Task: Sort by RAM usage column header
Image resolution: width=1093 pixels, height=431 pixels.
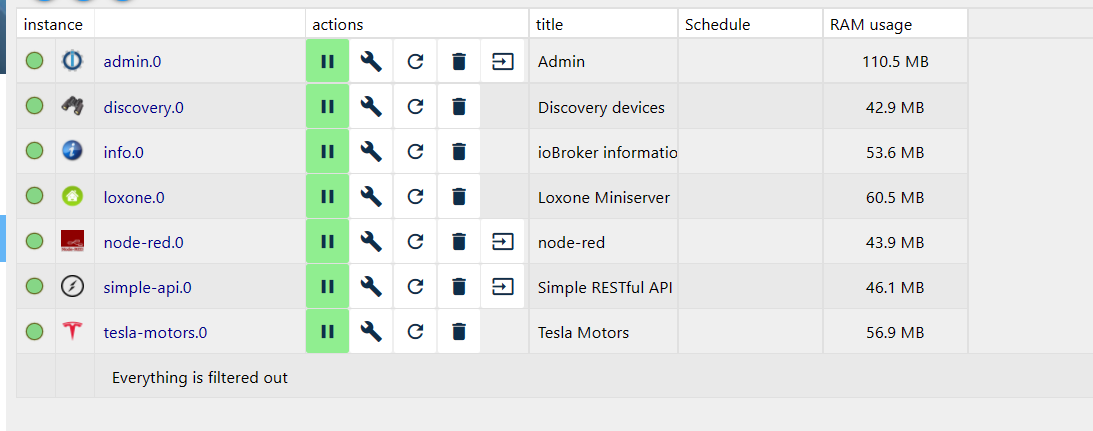Action: coord(871,24)
